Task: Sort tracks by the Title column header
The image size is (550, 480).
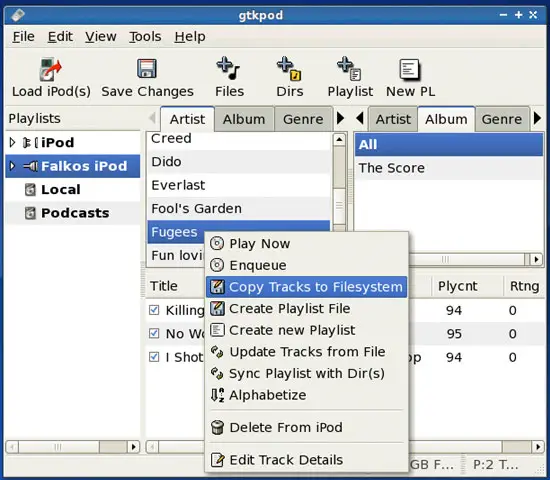Action: pos(164,286)
